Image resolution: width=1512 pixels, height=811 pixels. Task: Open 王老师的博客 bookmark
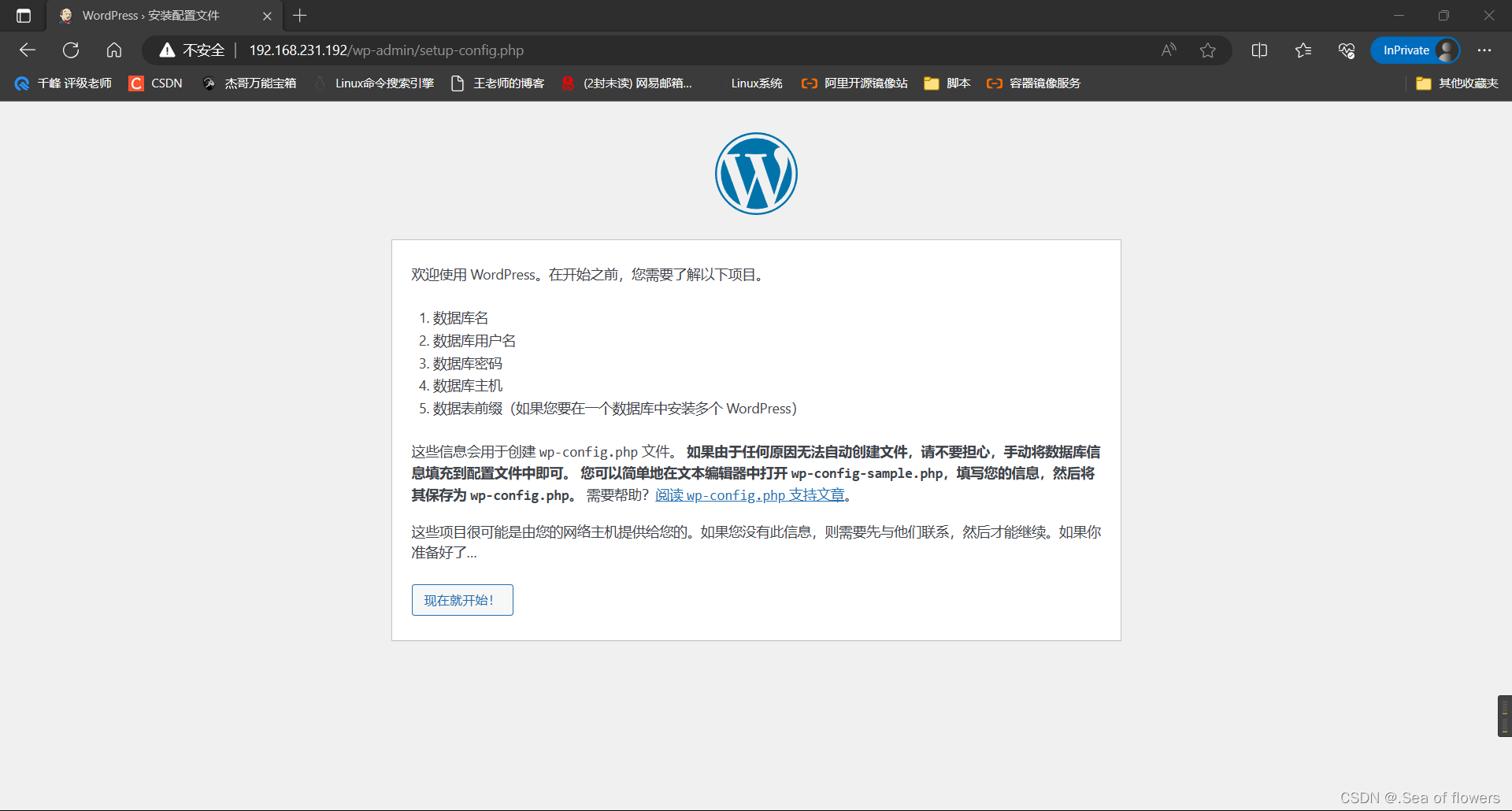click(x=498, y=83)
